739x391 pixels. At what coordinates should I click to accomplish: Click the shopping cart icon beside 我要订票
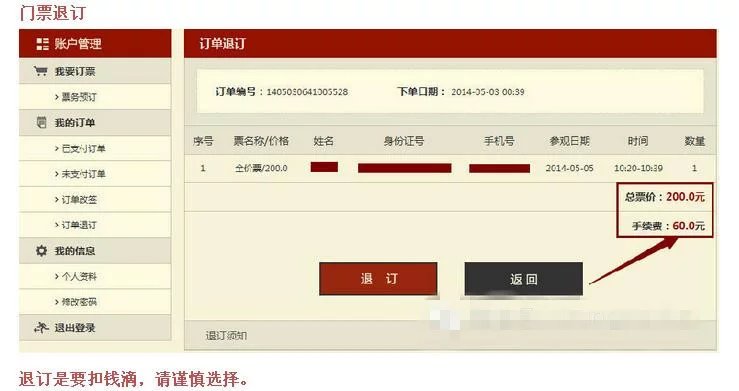[41, 71]
